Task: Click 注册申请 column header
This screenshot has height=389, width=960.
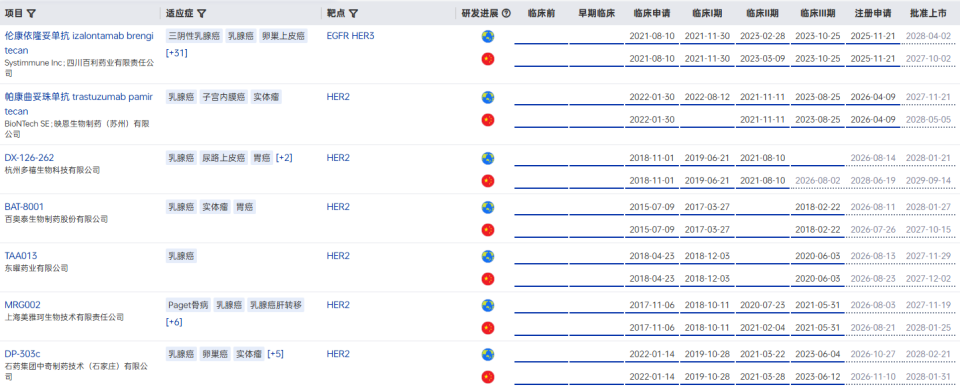Action: click(873, 13)
